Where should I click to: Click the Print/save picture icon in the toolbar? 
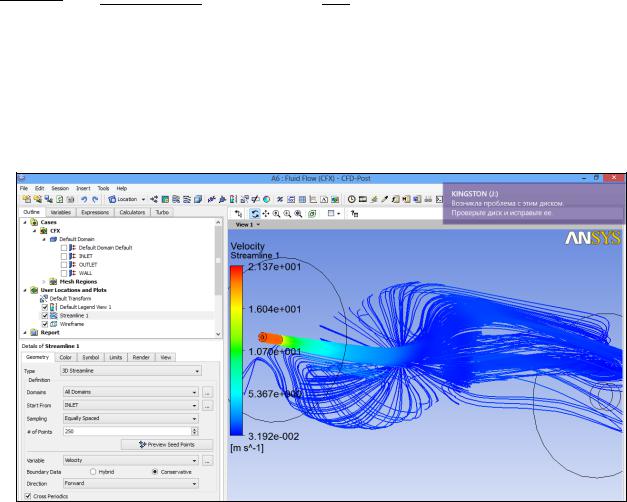70,199
